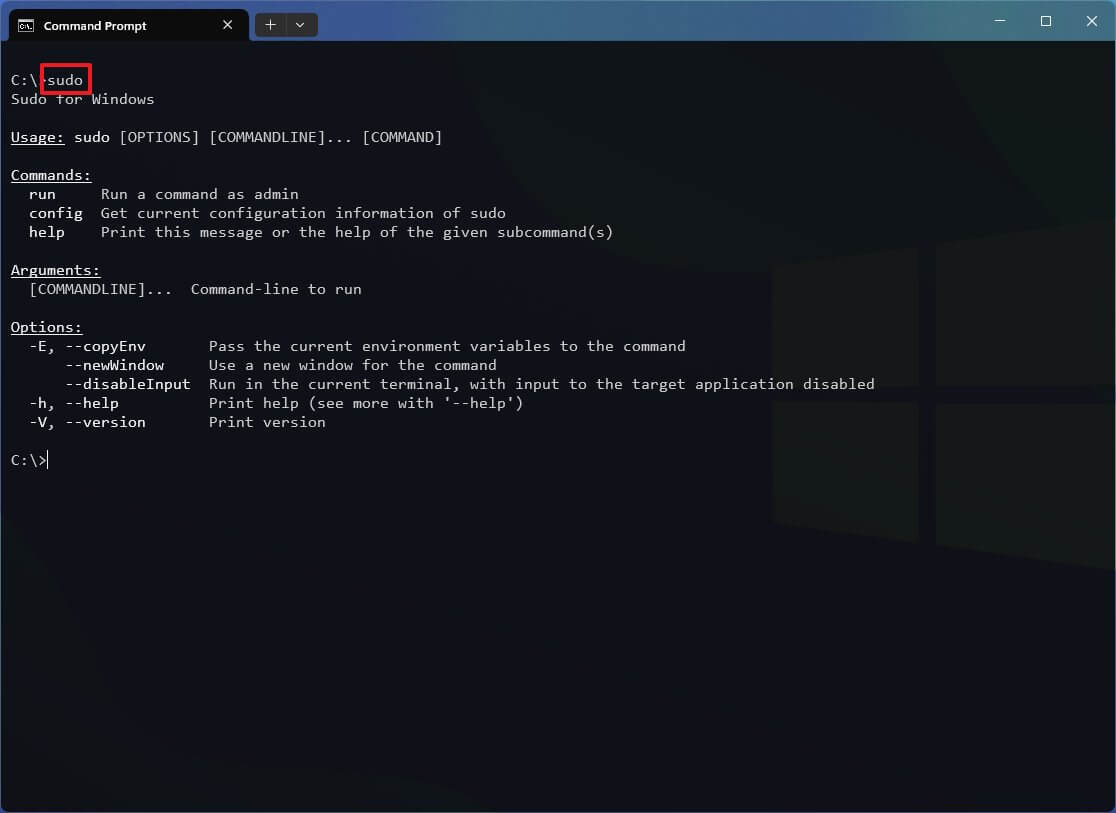Click the 'Usage:' heading text
This screenshot has width=1116, height=813.
37,137
